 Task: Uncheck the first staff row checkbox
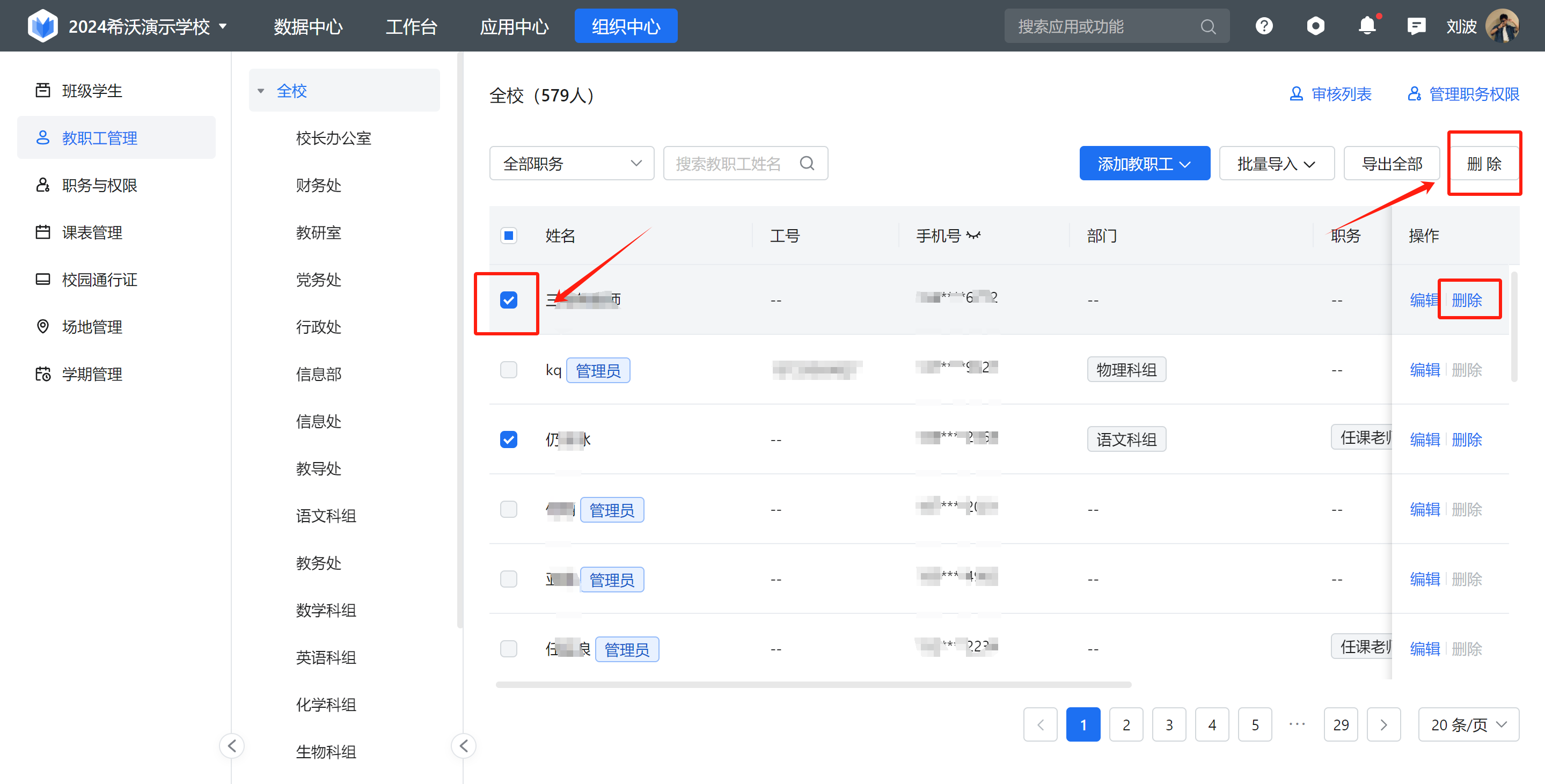[x=509, y=300]
